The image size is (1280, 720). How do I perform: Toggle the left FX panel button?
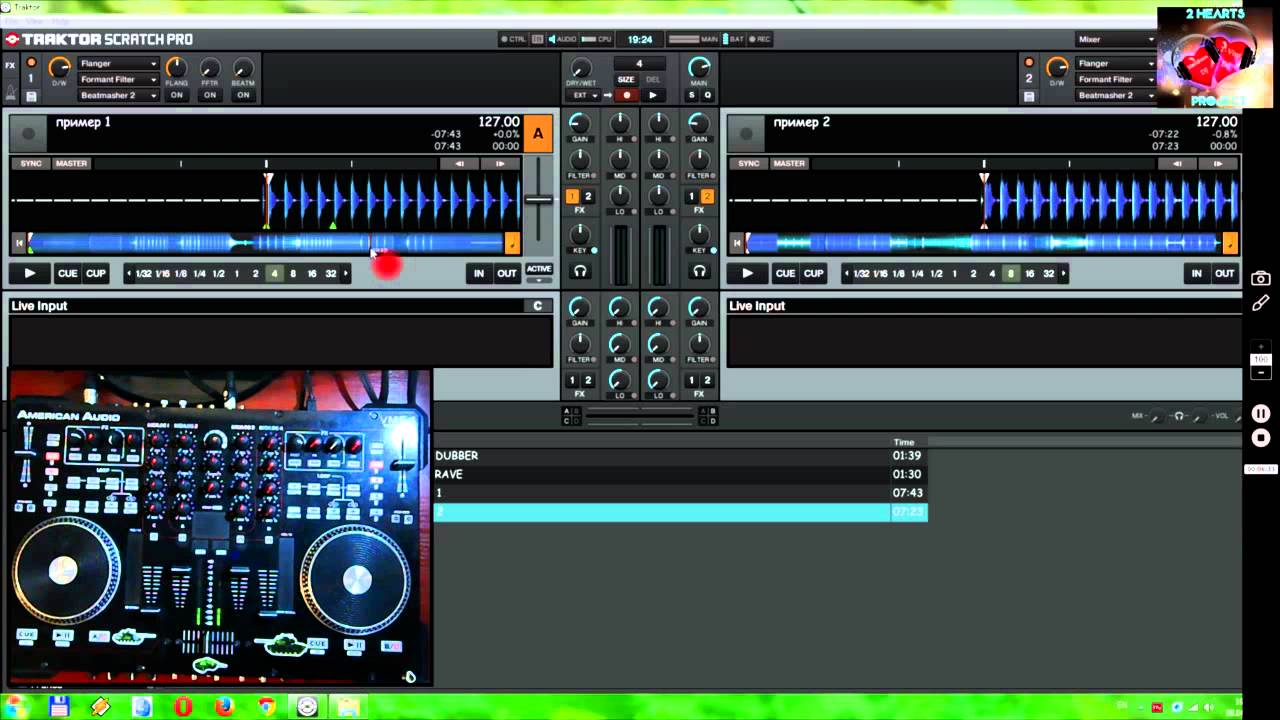11,65
